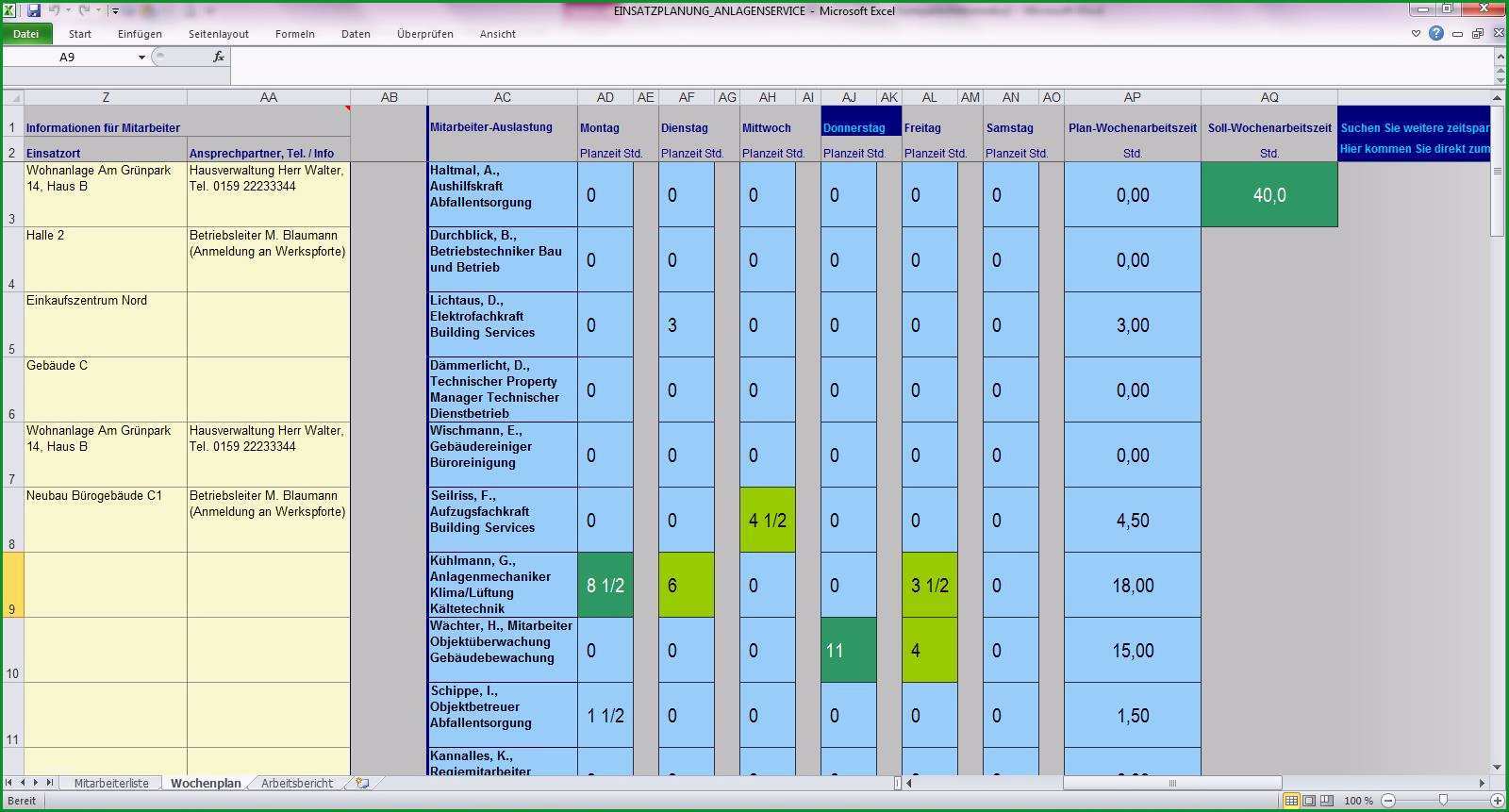Screen dimensions: 1509x812
Task: Switch to the Daten ribbon tab
Action: (356, 34)
